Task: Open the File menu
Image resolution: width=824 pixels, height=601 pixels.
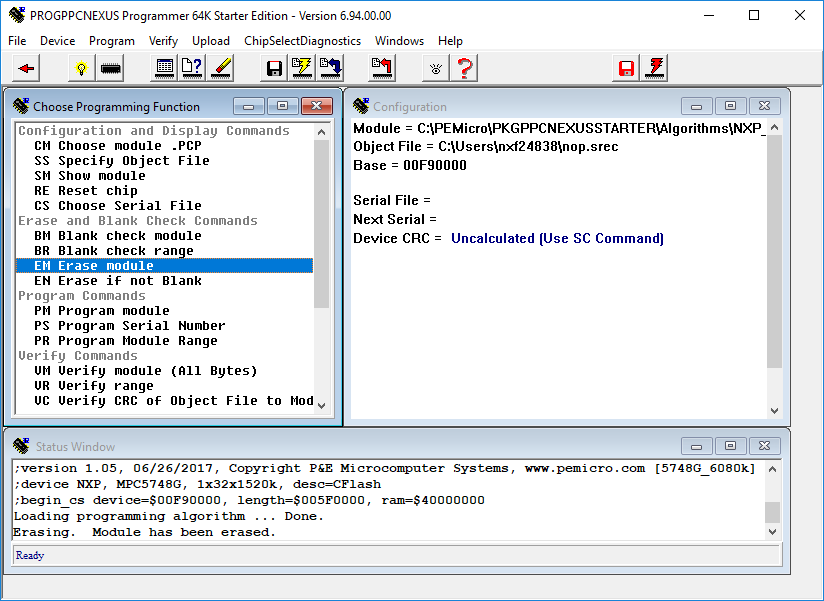Action: (17, 41)
